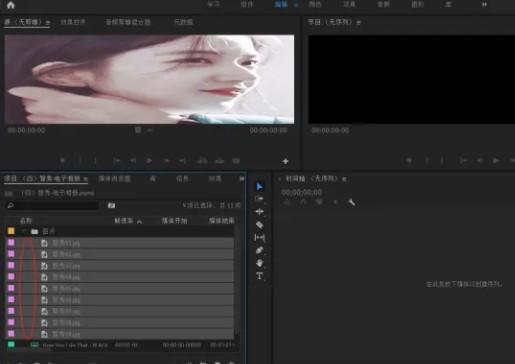Open 编辑 workspace options menu
Screen dimensions: 515x364
(x=295, y=4)
